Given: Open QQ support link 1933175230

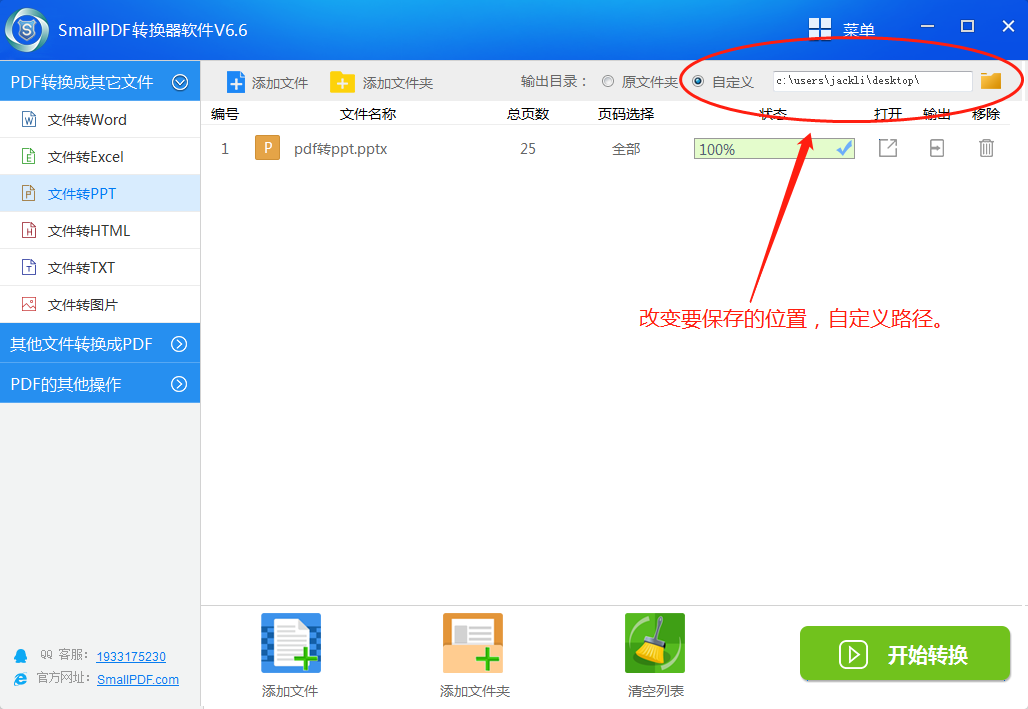Looking at the screenshot, I should pyautogui.click(x=131, y=657).
